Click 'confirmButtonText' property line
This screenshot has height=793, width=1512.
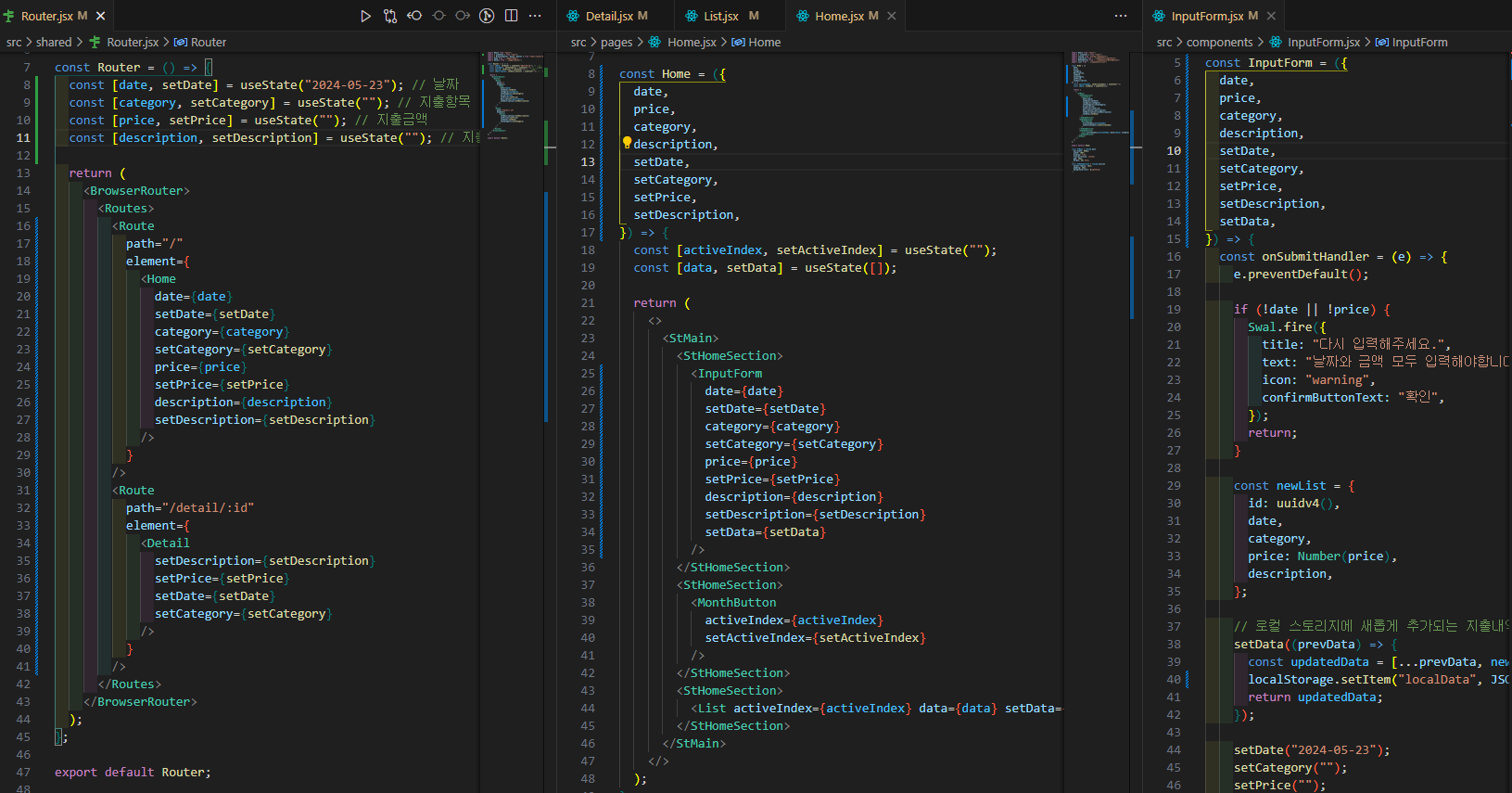[1353, 397]
